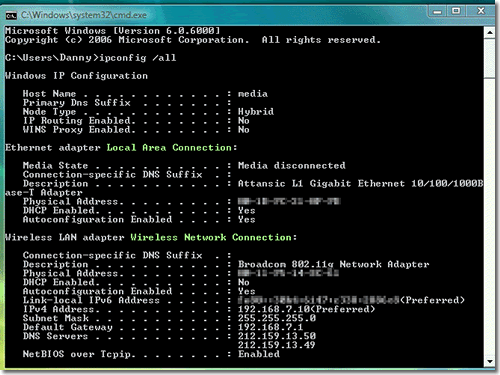
Task: Click the scrollbar down arrow
Action: click(x=489, y=361)
